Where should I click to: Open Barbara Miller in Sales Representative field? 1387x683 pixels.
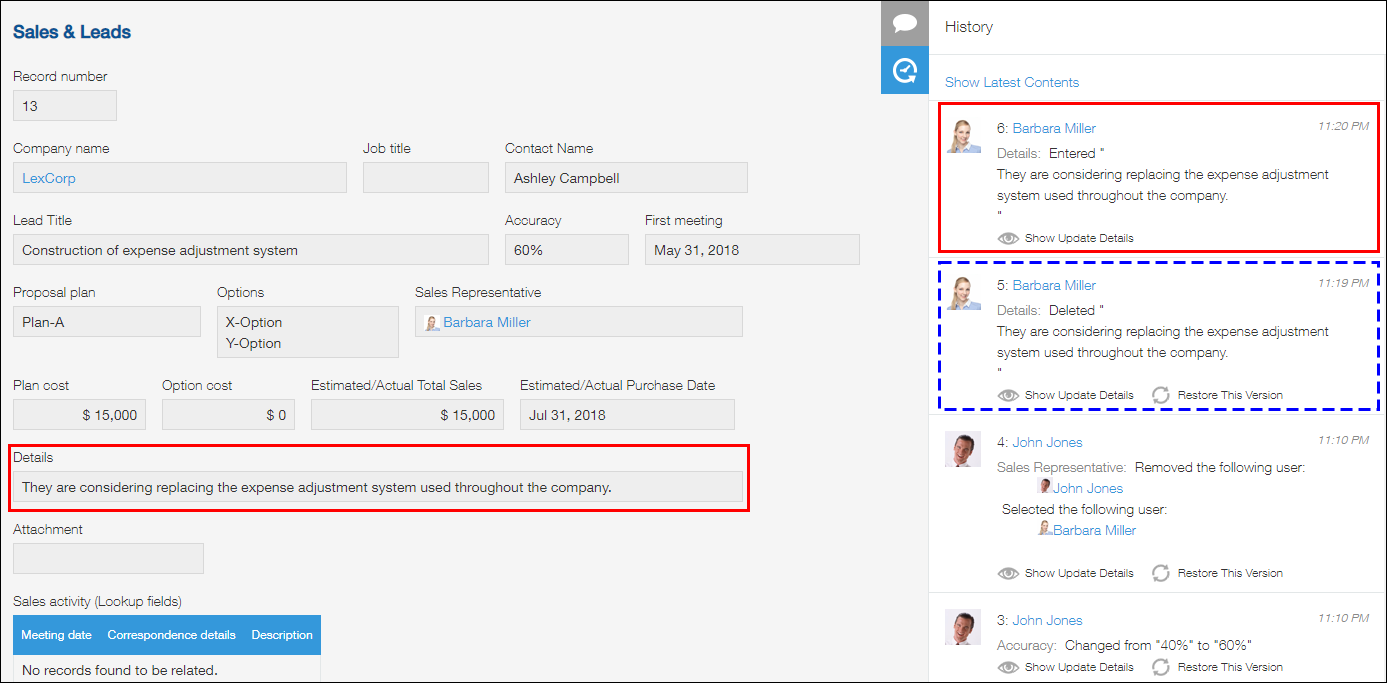(486, 322)
